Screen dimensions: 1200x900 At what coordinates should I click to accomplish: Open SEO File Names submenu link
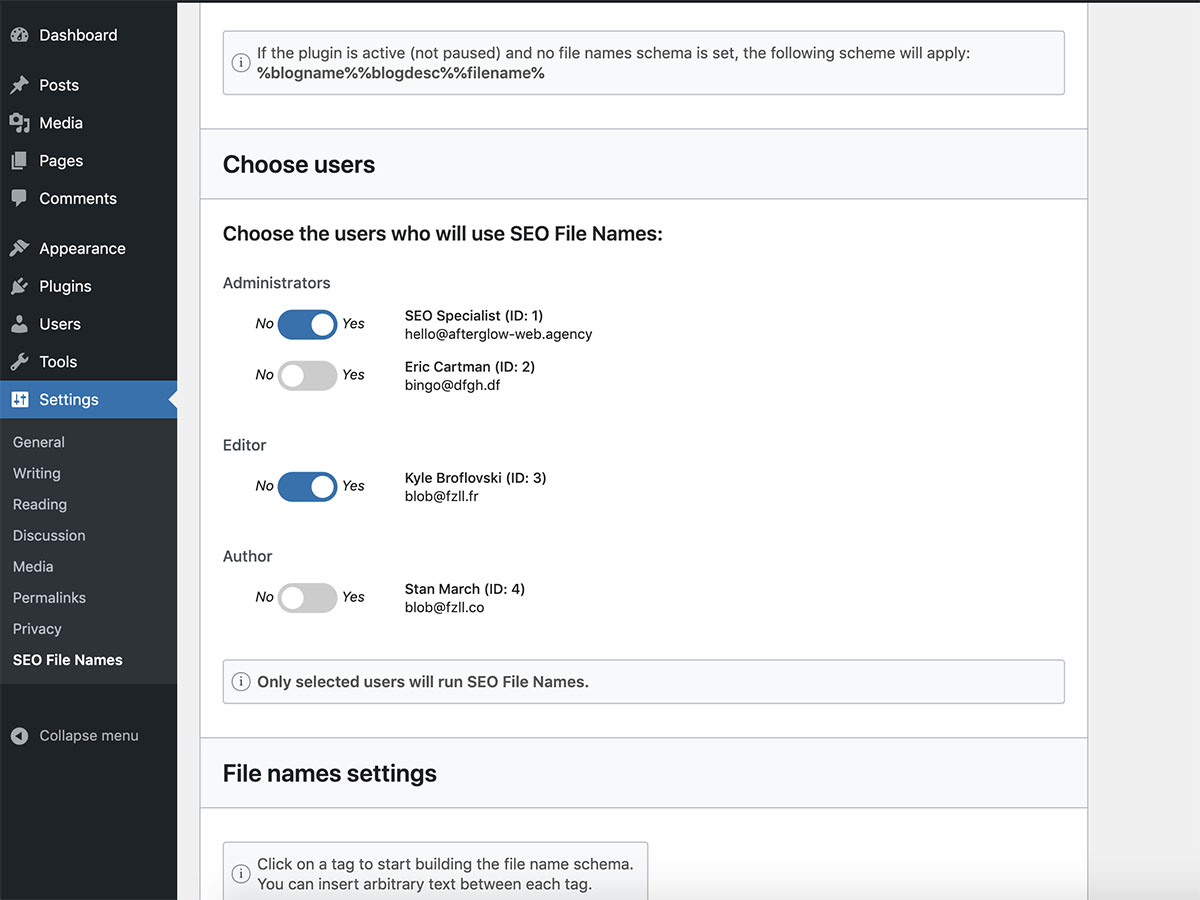[68, 660]
